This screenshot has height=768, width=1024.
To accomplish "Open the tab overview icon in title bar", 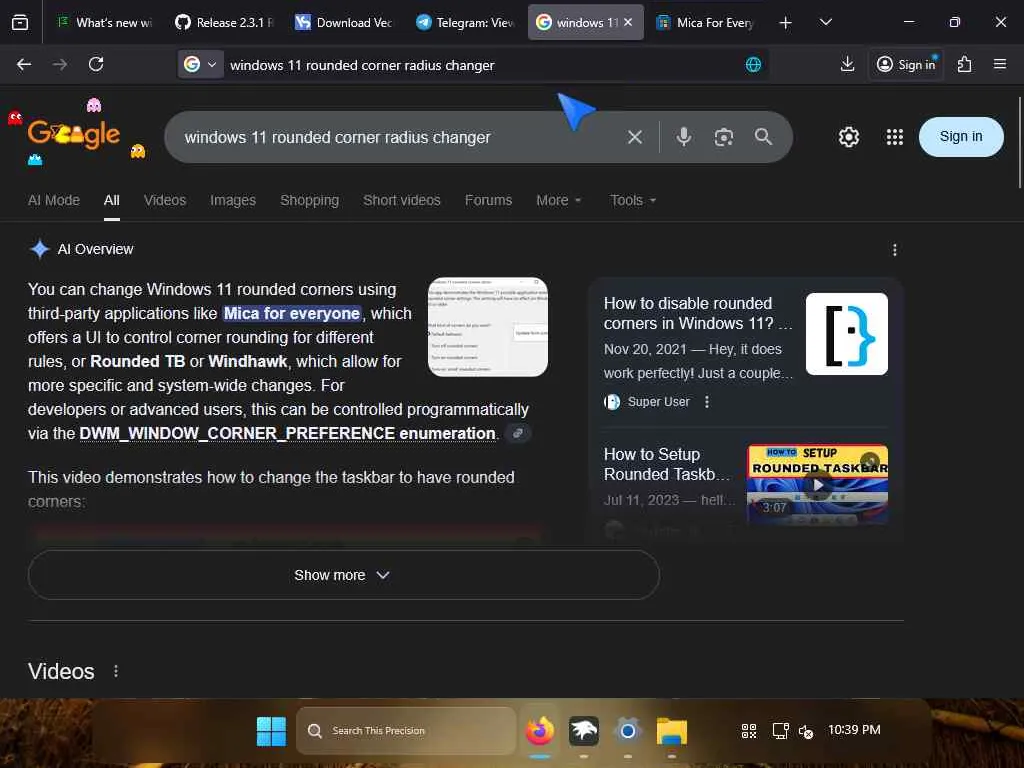I will 20,22.
